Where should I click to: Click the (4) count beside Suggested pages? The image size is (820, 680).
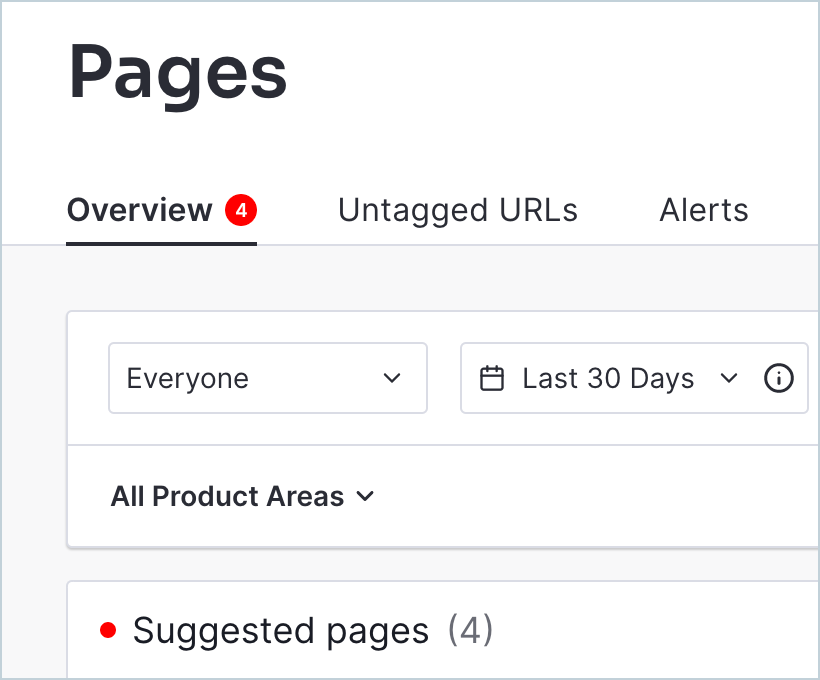point(470,631)
